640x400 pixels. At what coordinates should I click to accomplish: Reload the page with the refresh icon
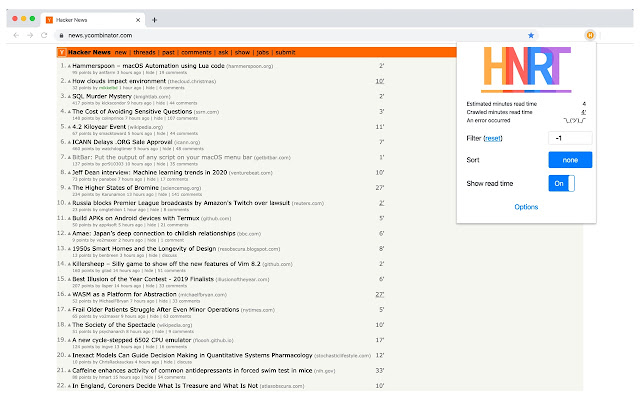tap(44, 36)
